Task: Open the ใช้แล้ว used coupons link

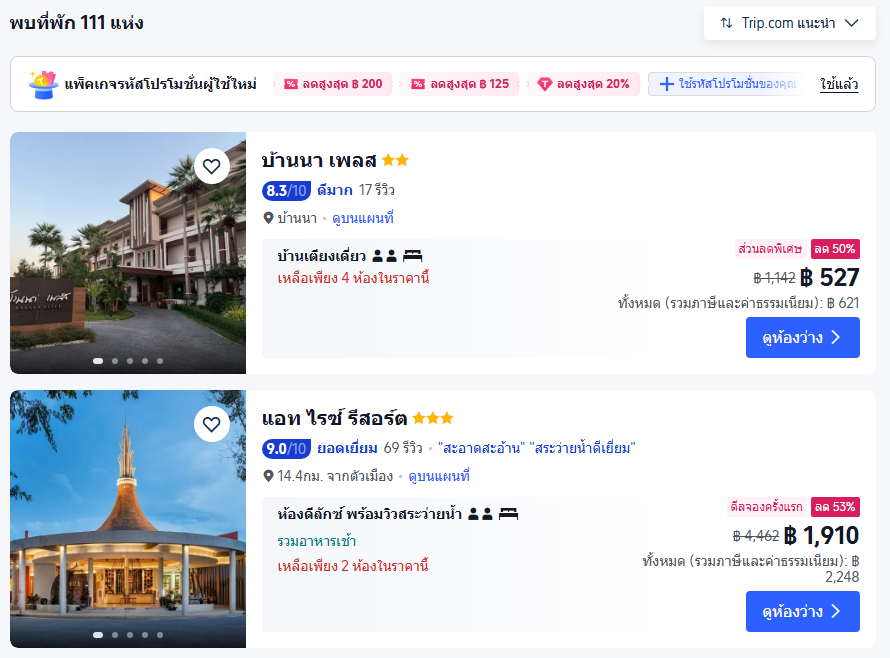Action: (x=838, y=84)
